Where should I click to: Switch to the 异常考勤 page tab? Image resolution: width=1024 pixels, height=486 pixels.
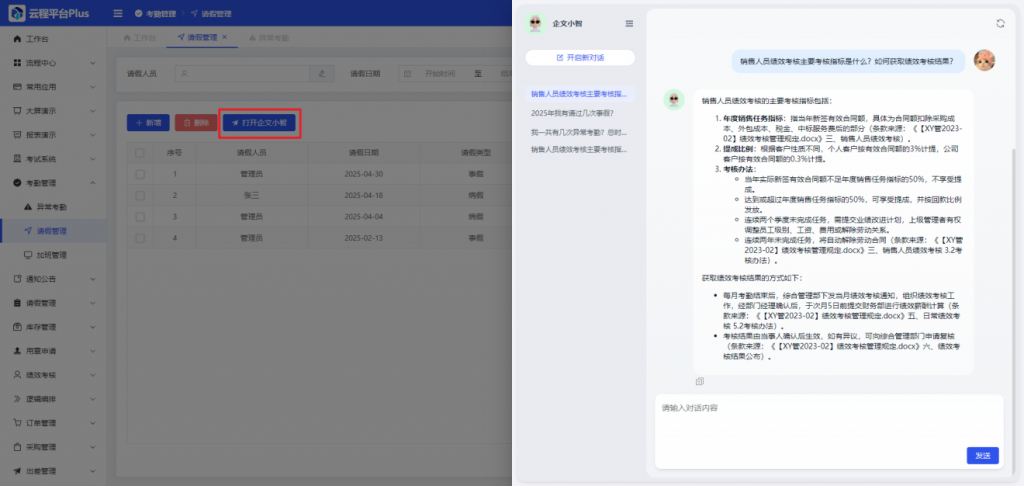coord(268,38)
